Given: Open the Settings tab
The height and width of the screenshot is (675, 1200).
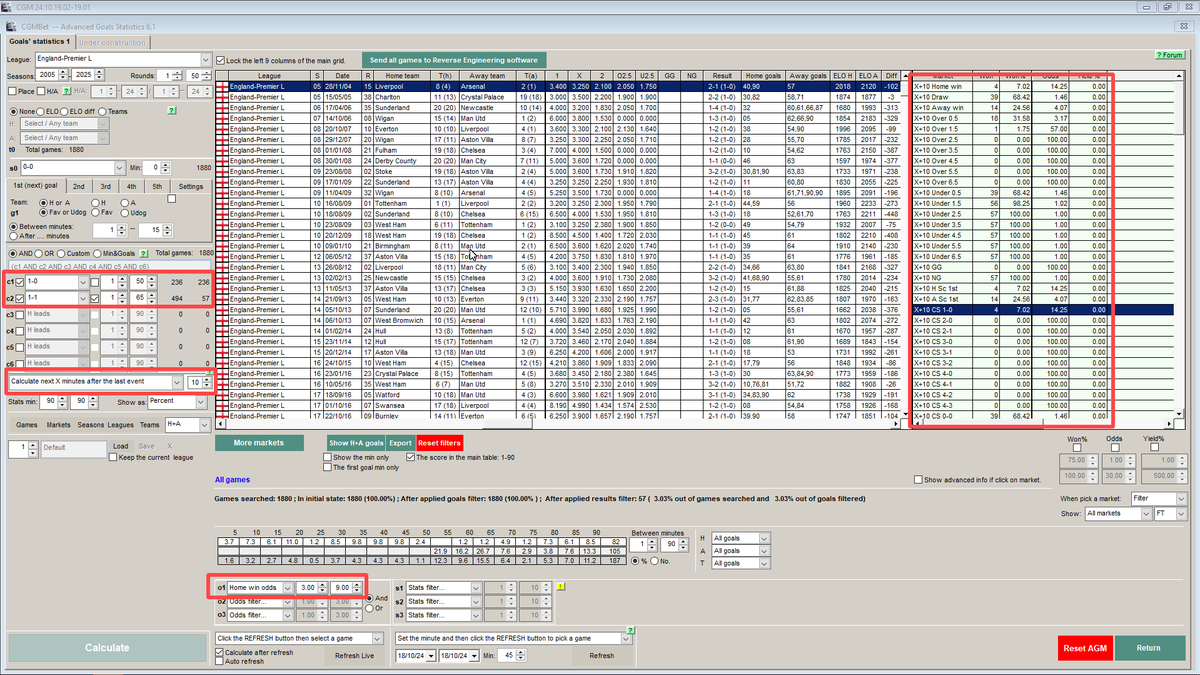Looking at the screenshot, I should (x=190, y=186).
